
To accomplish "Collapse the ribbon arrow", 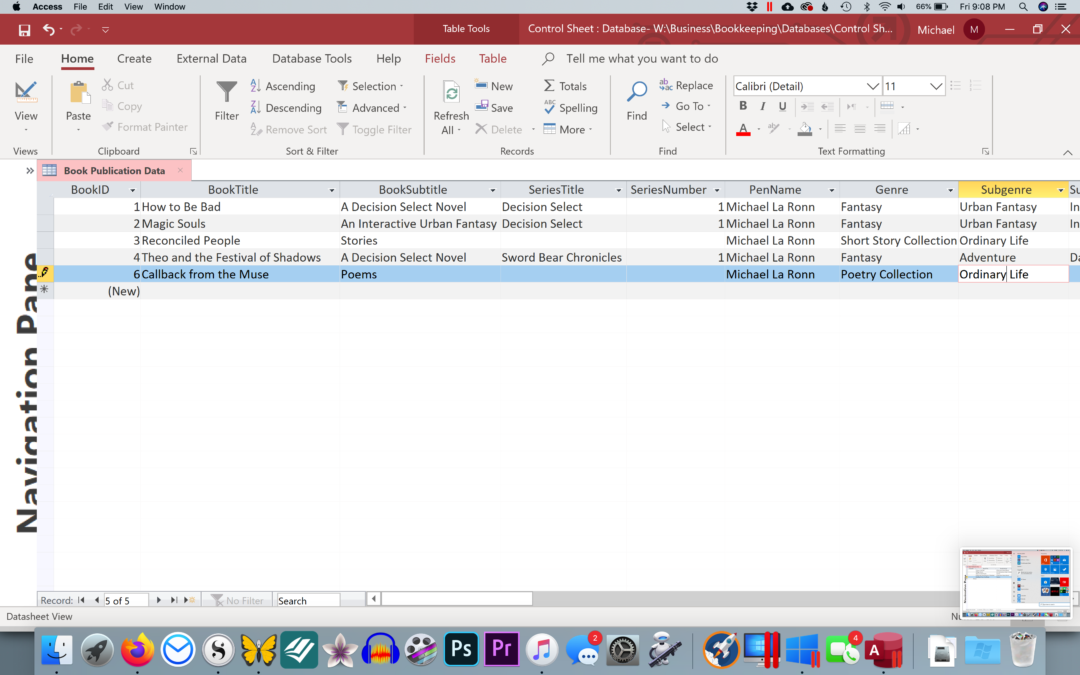I will 1067,152.
